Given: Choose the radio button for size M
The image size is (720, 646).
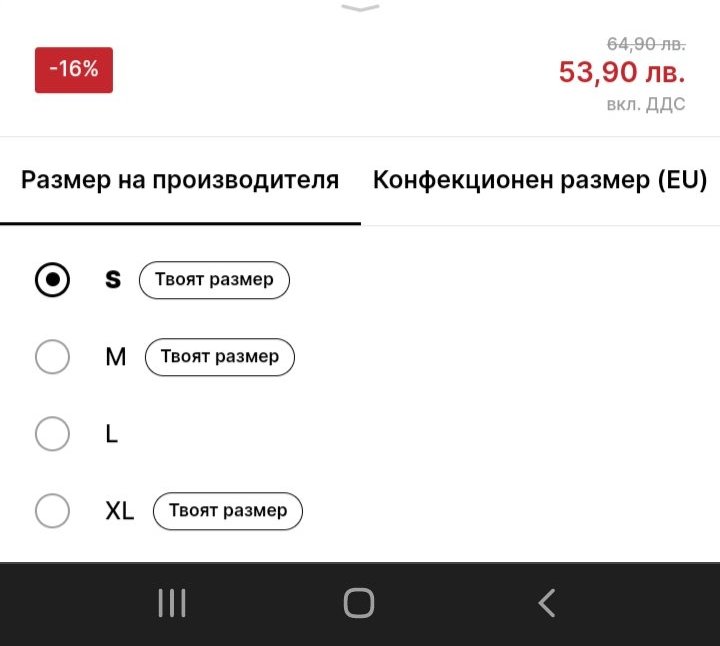Looking at the screenshot, I should (52, 357).
